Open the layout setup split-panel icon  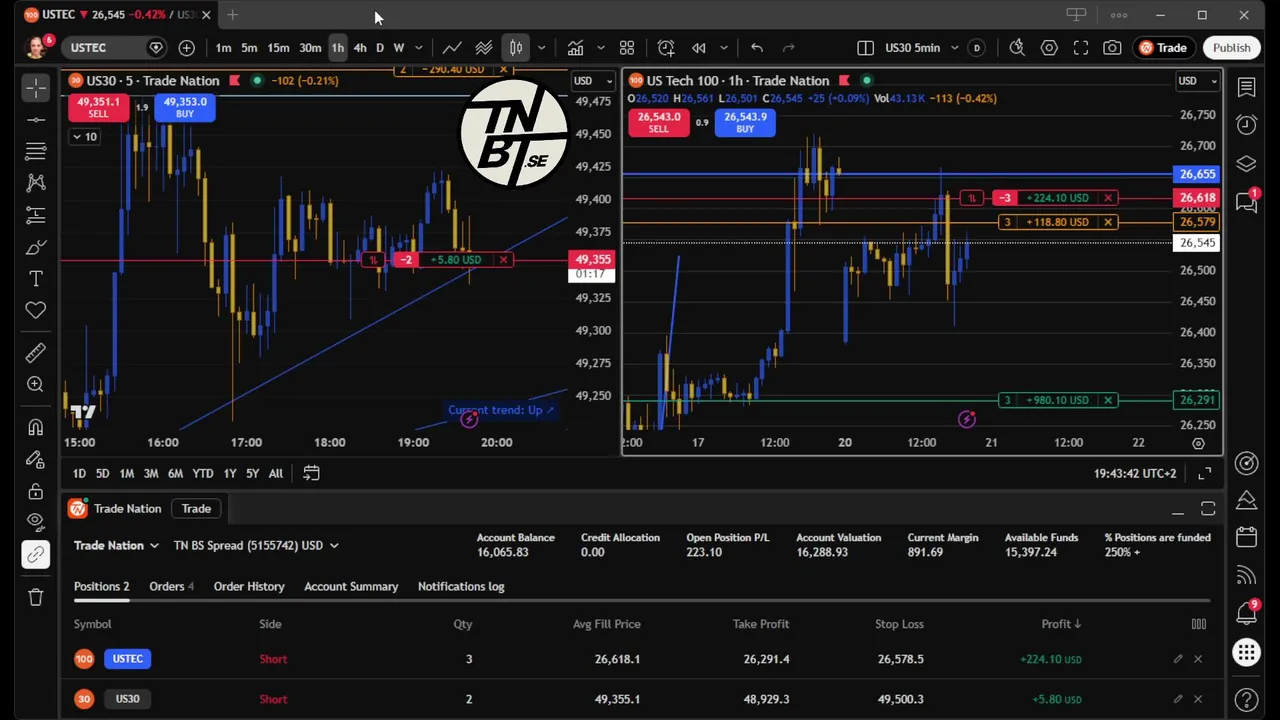pos(866,48)
